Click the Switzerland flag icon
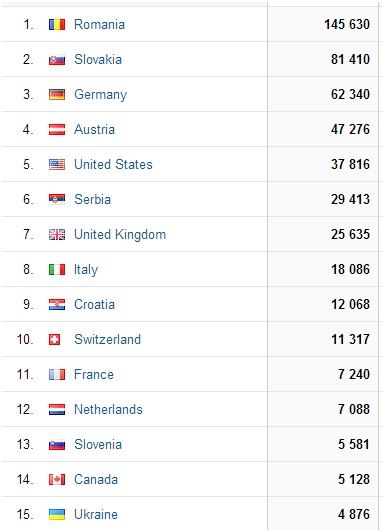Viewport: 384px width, 532px height. point(55,340)
